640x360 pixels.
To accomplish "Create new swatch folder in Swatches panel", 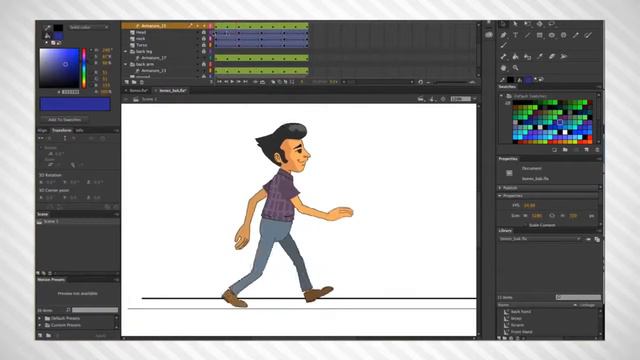I will [x=565, y=150].
